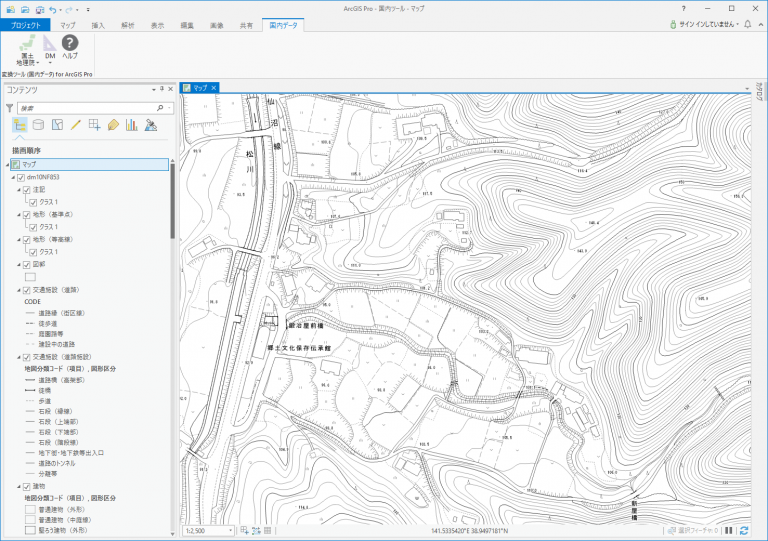Image resolution: width=768 pixels, height=541 pixels.
Task: Hide the 交通施設（道路） layer
Action: 26,290
